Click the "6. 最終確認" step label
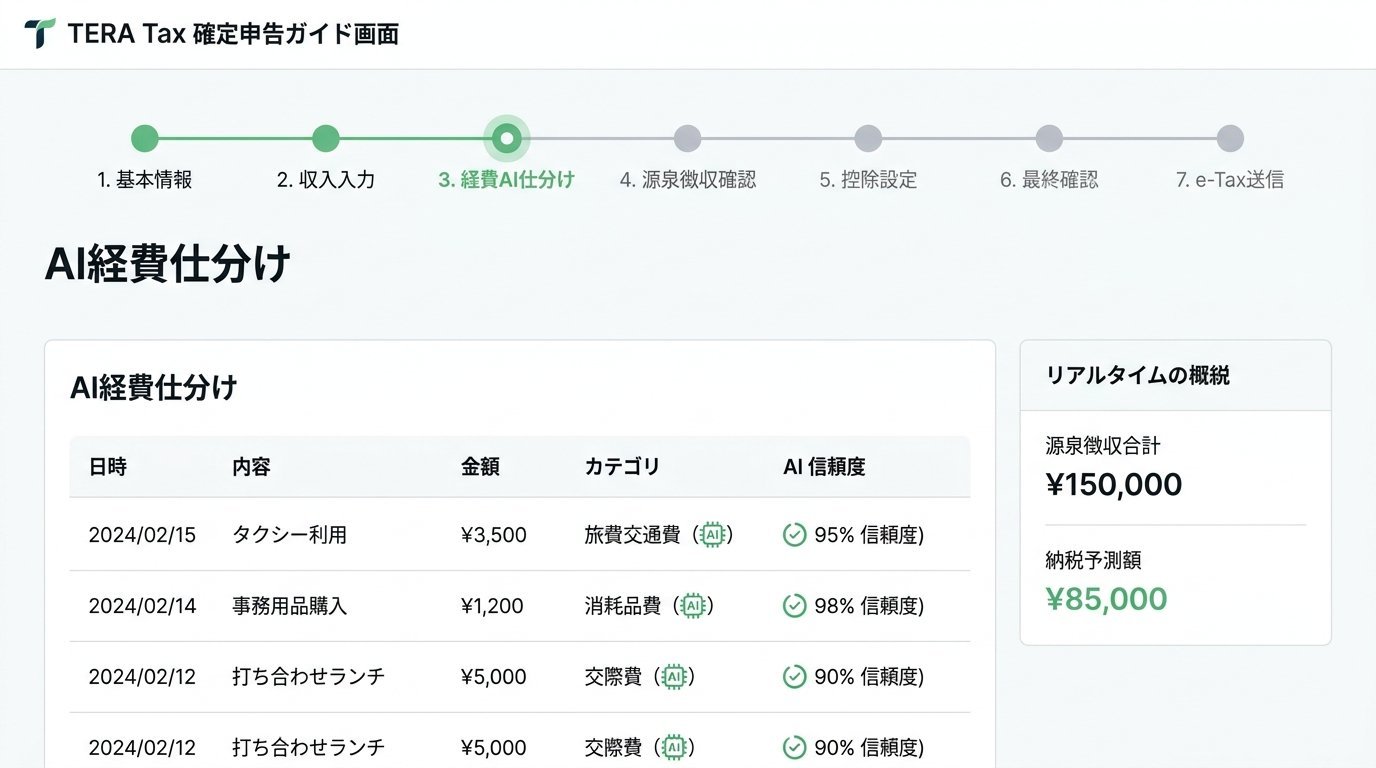This screenshot has height=768, width=1376. (1048, 179)
